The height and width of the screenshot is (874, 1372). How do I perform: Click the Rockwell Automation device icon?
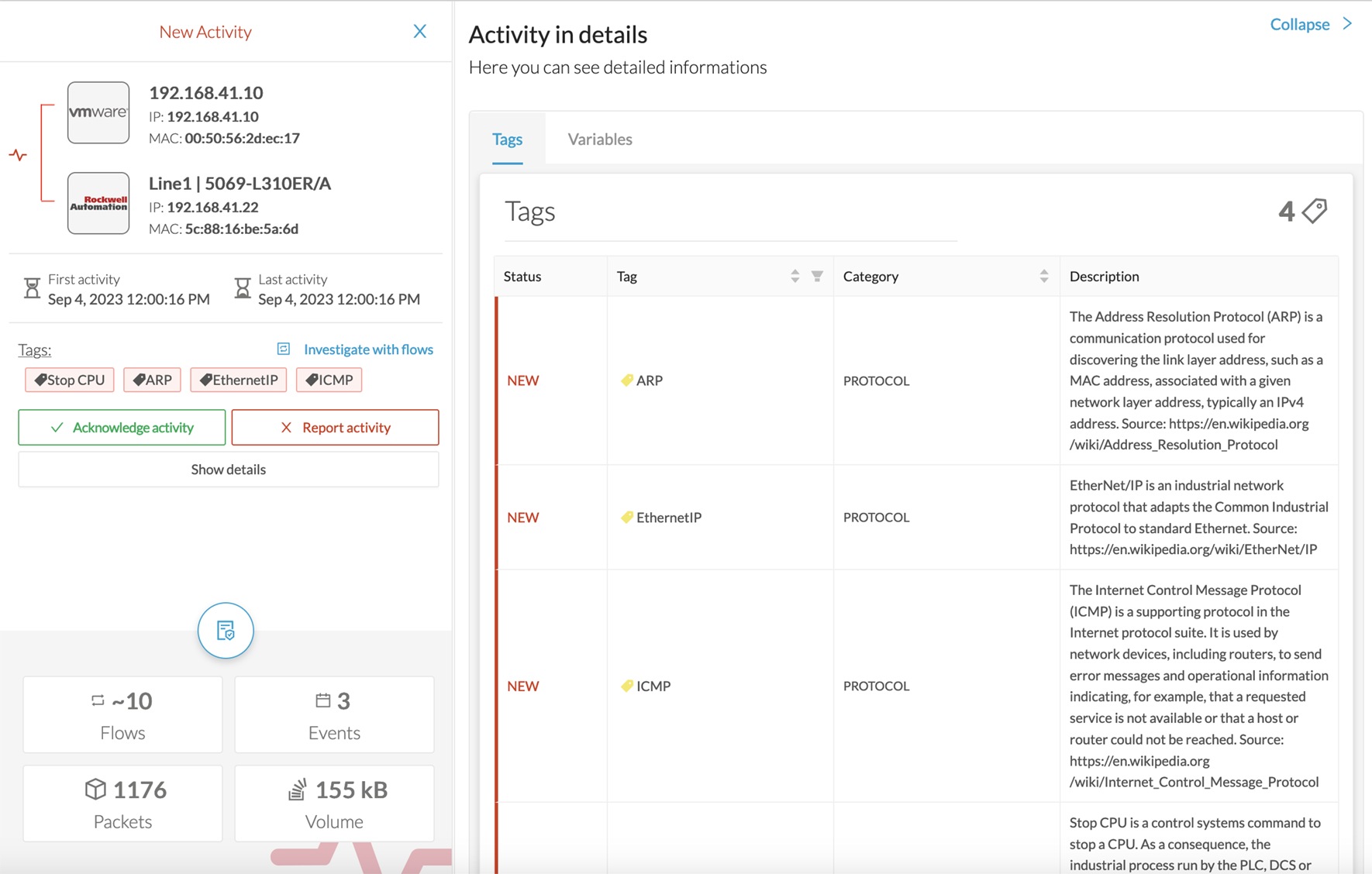pyautogui.click(x=98, y=203)
